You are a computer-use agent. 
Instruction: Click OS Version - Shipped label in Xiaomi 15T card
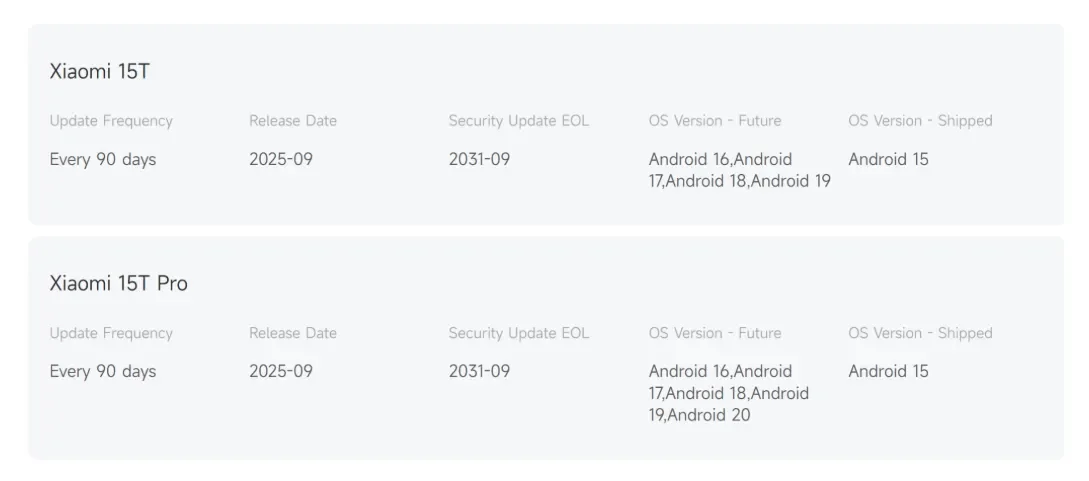click(x=920, y=121)
